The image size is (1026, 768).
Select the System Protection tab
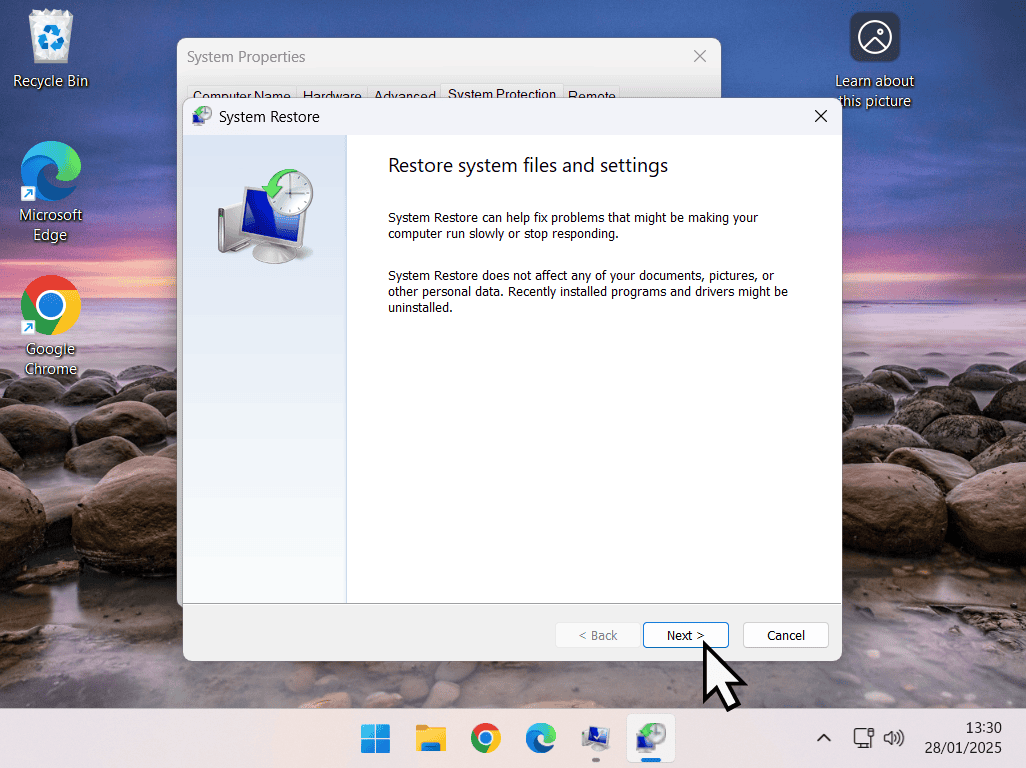click(502, 92)
